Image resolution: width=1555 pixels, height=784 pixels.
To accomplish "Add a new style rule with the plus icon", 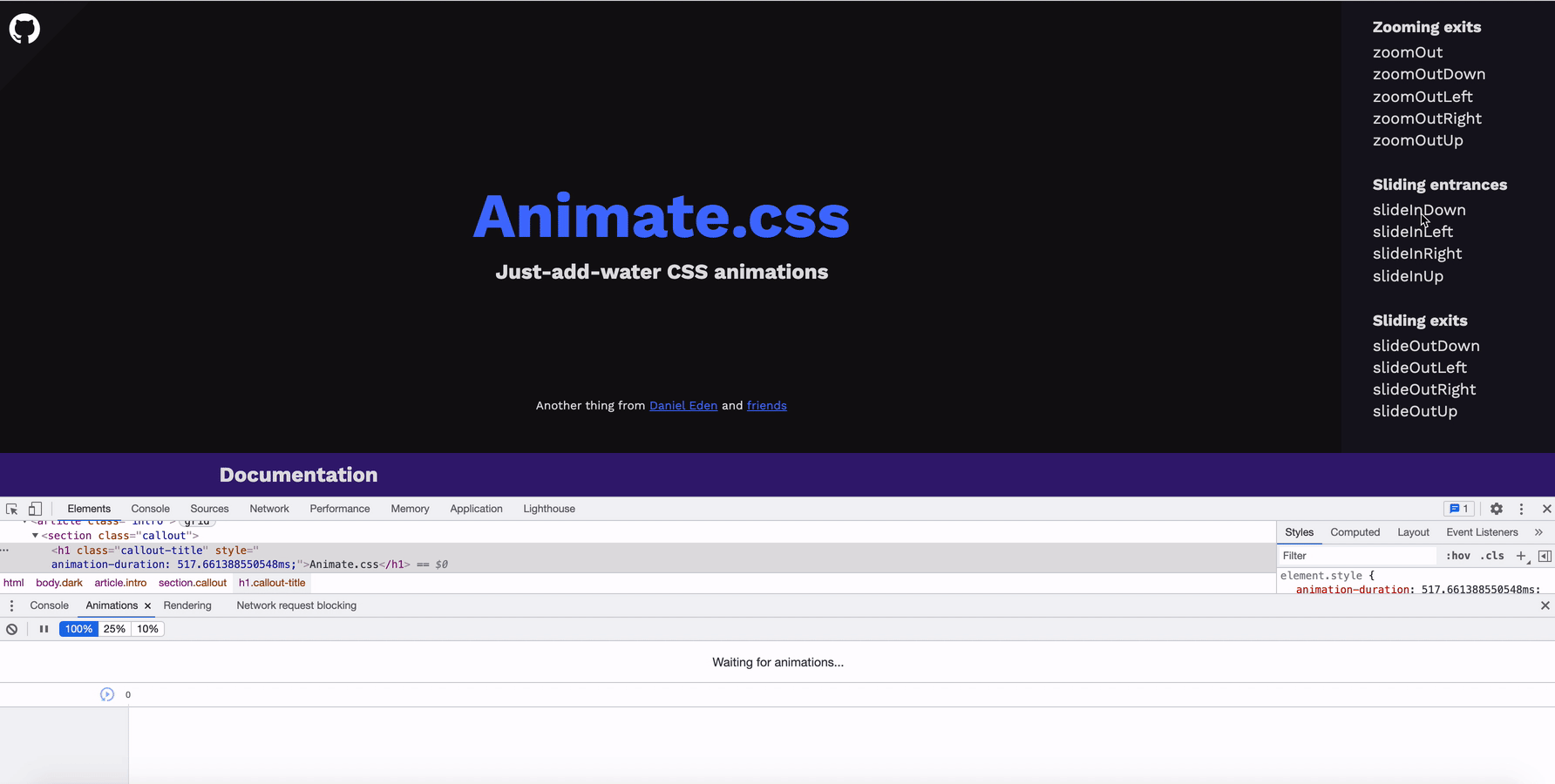I will [x=1522, y=556].
